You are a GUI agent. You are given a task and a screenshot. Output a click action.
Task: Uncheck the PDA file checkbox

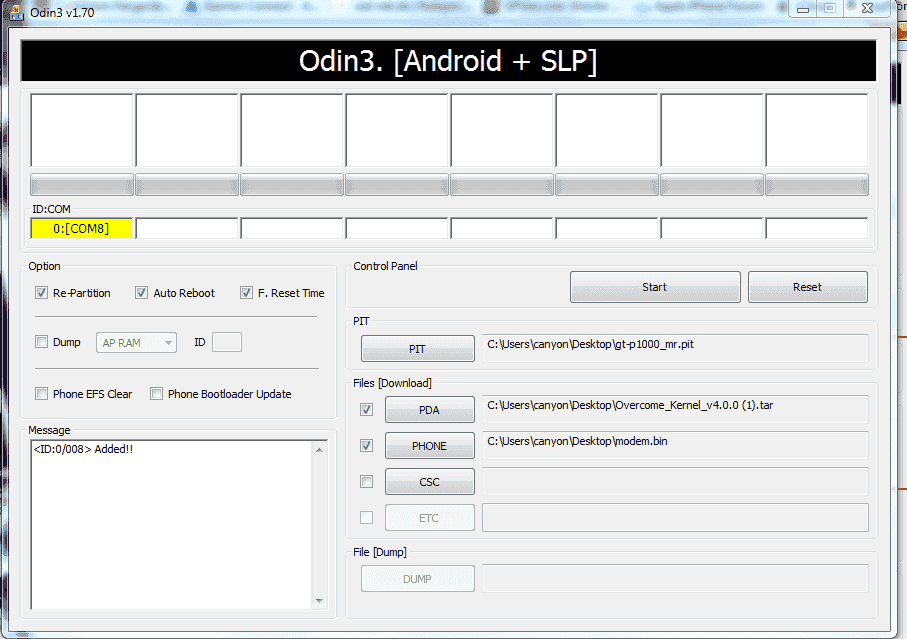[366, 409]
